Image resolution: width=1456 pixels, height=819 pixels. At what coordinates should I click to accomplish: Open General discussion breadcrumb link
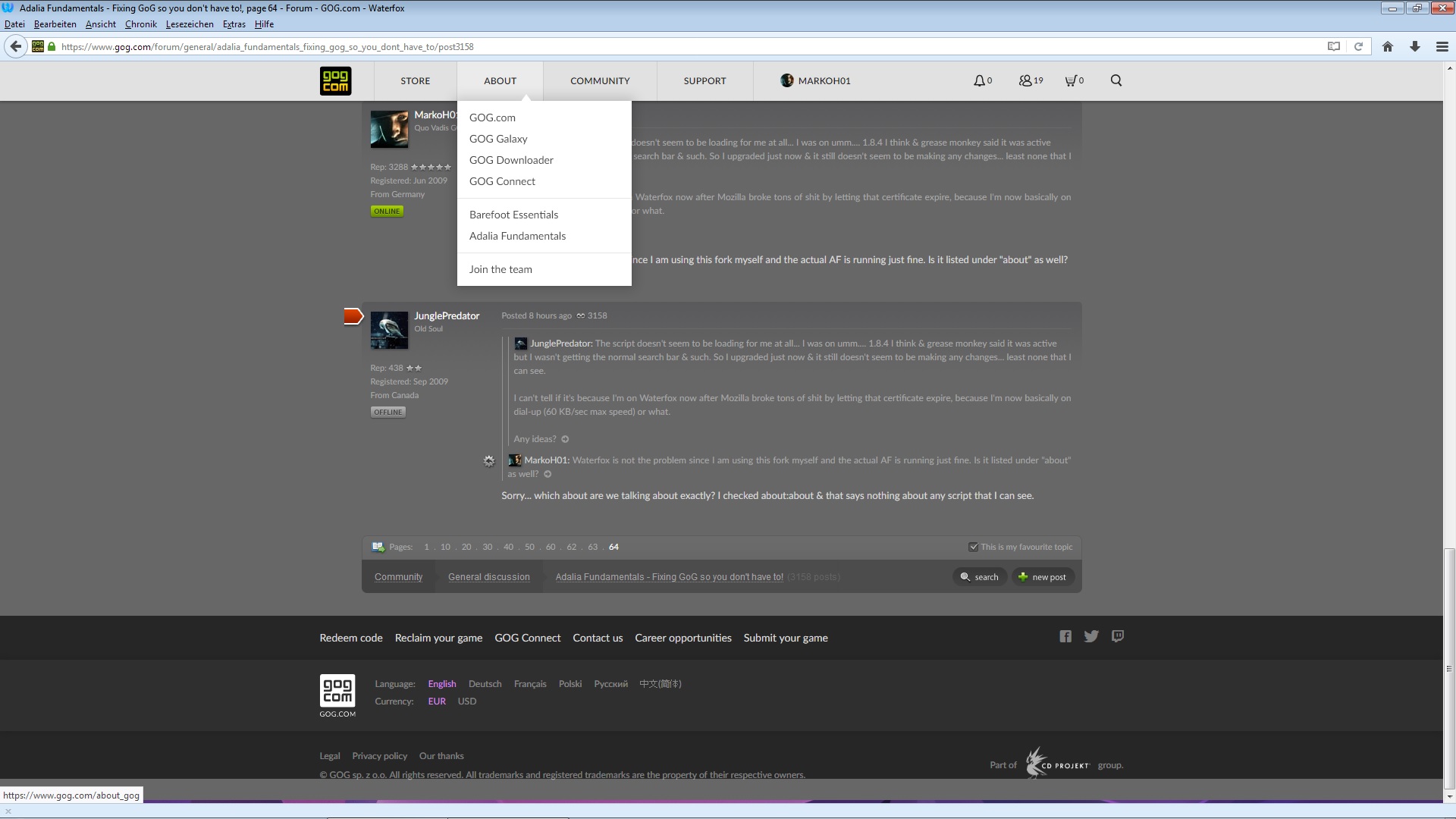coord(488,577)
